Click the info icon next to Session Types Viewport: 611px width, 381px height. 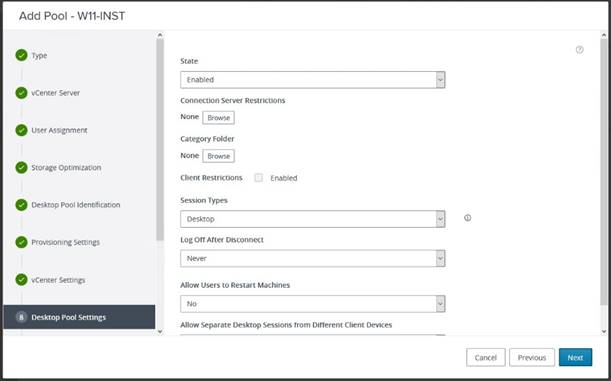pos(468,218)
